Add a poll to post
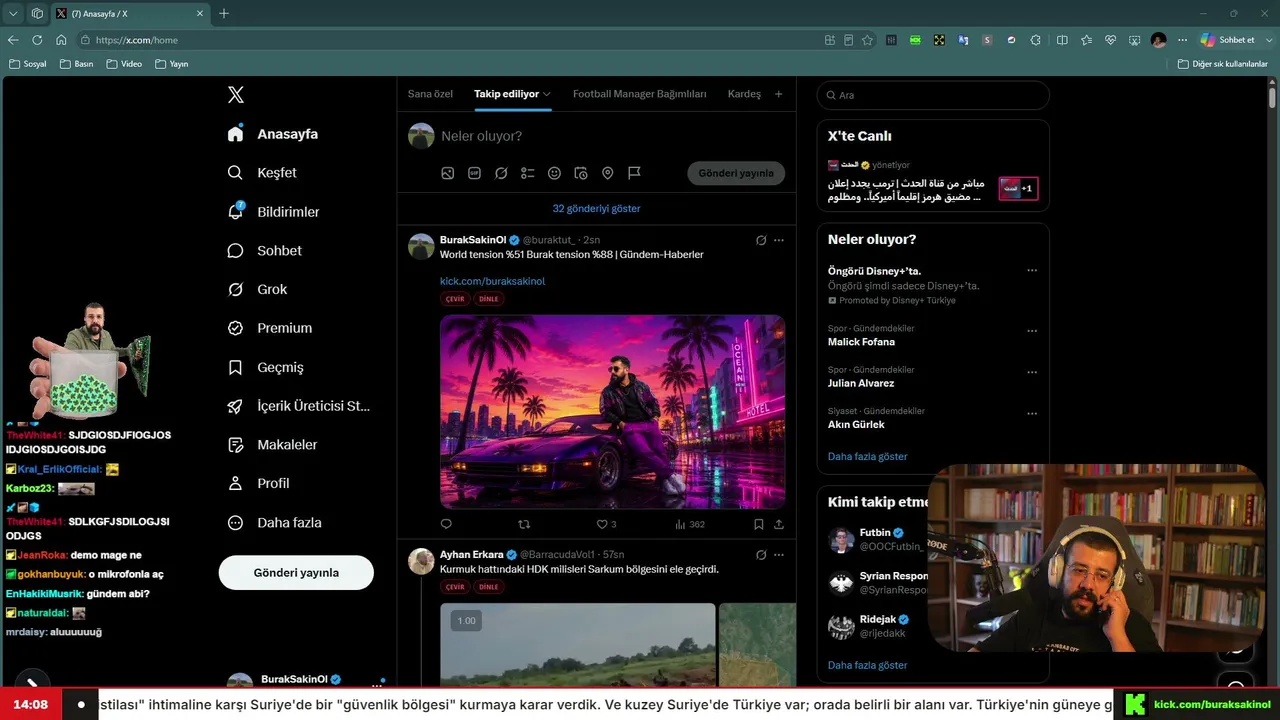Screen dimensions: 1280x720 pos(528,173)
